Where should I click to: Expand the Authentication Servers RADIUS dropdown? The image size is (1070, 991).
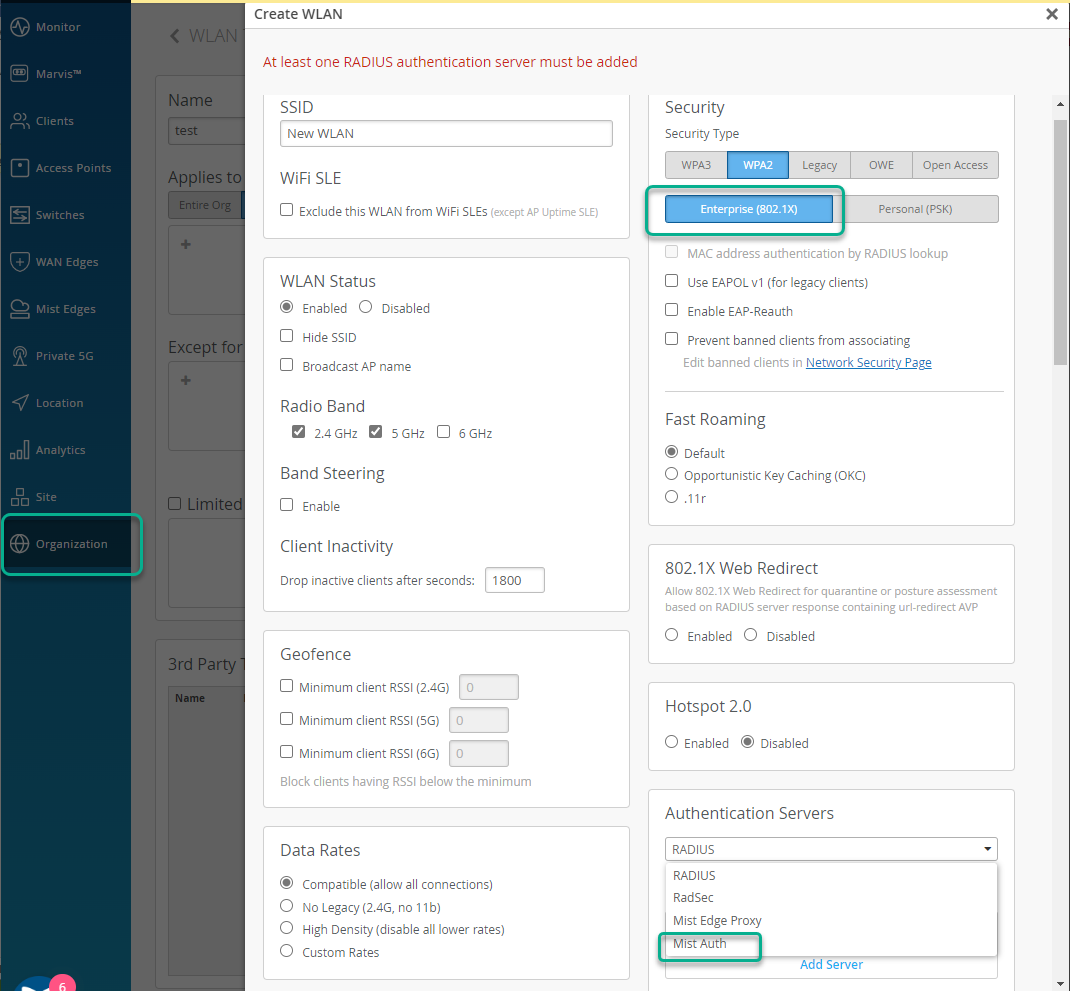pyautogui.click(x=831, y=849)
